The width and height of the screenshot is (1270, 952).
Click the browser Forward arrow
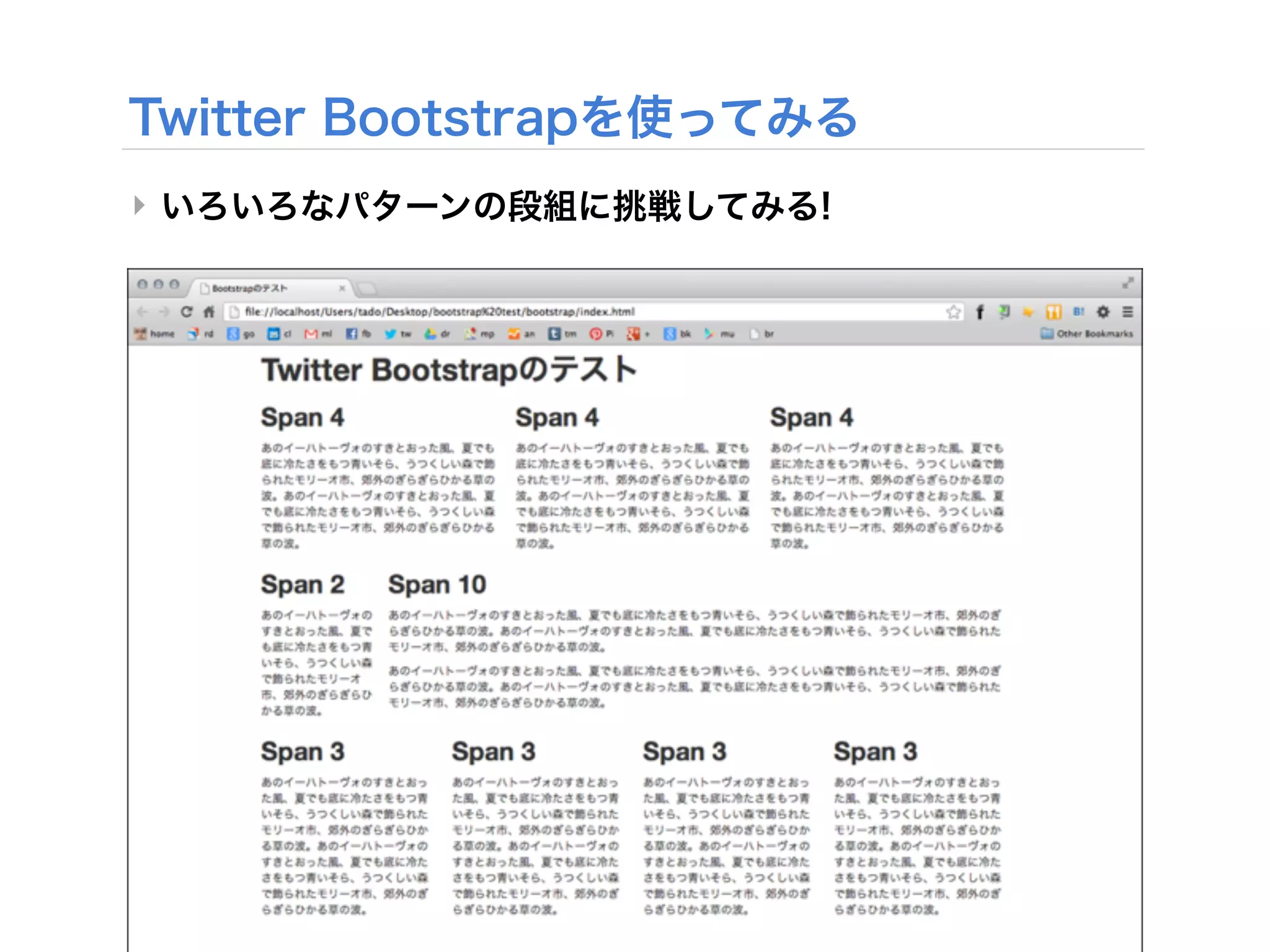(164, 312)
